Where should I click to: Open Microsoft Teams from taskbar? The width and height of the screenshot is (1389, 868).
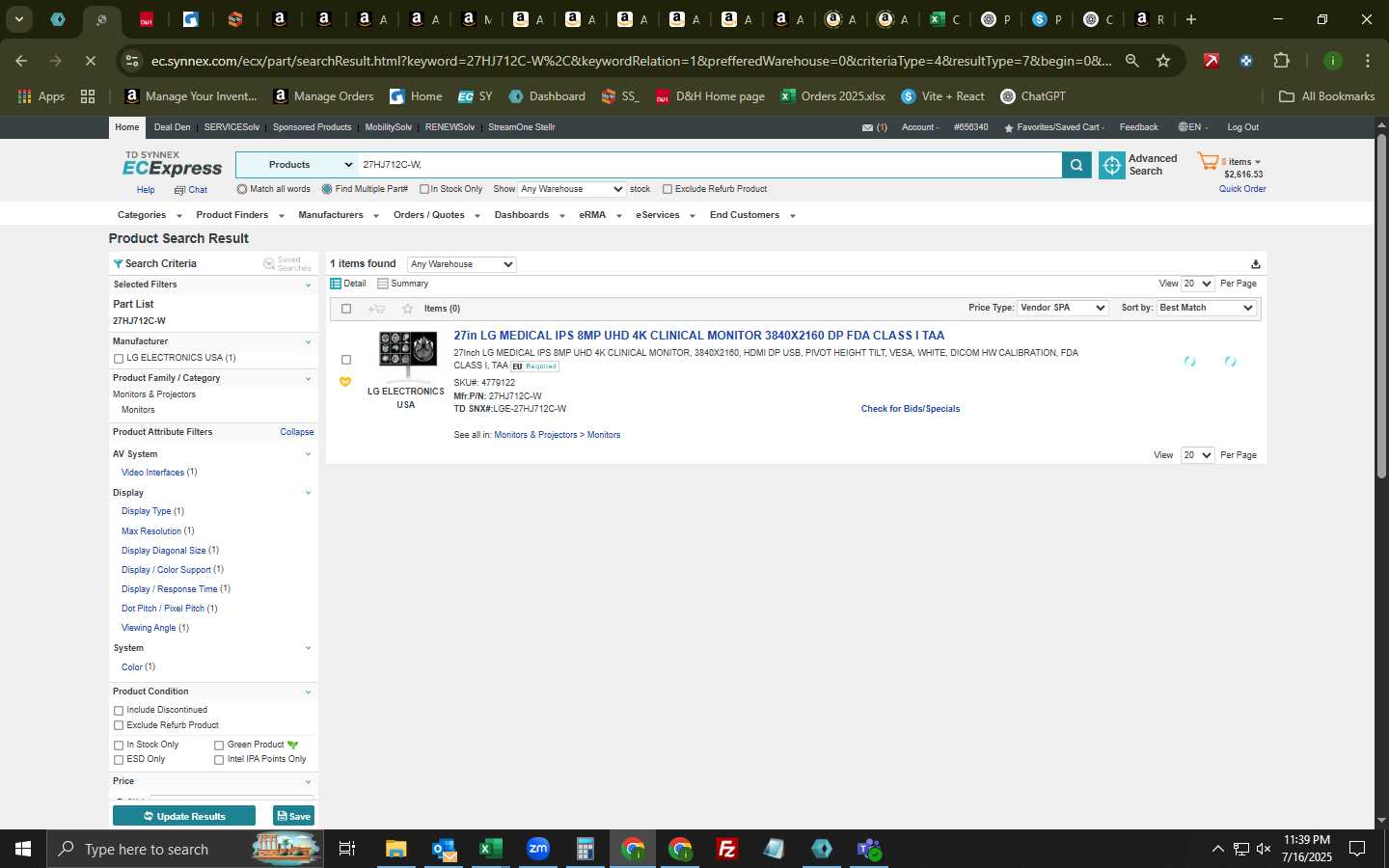869,849
